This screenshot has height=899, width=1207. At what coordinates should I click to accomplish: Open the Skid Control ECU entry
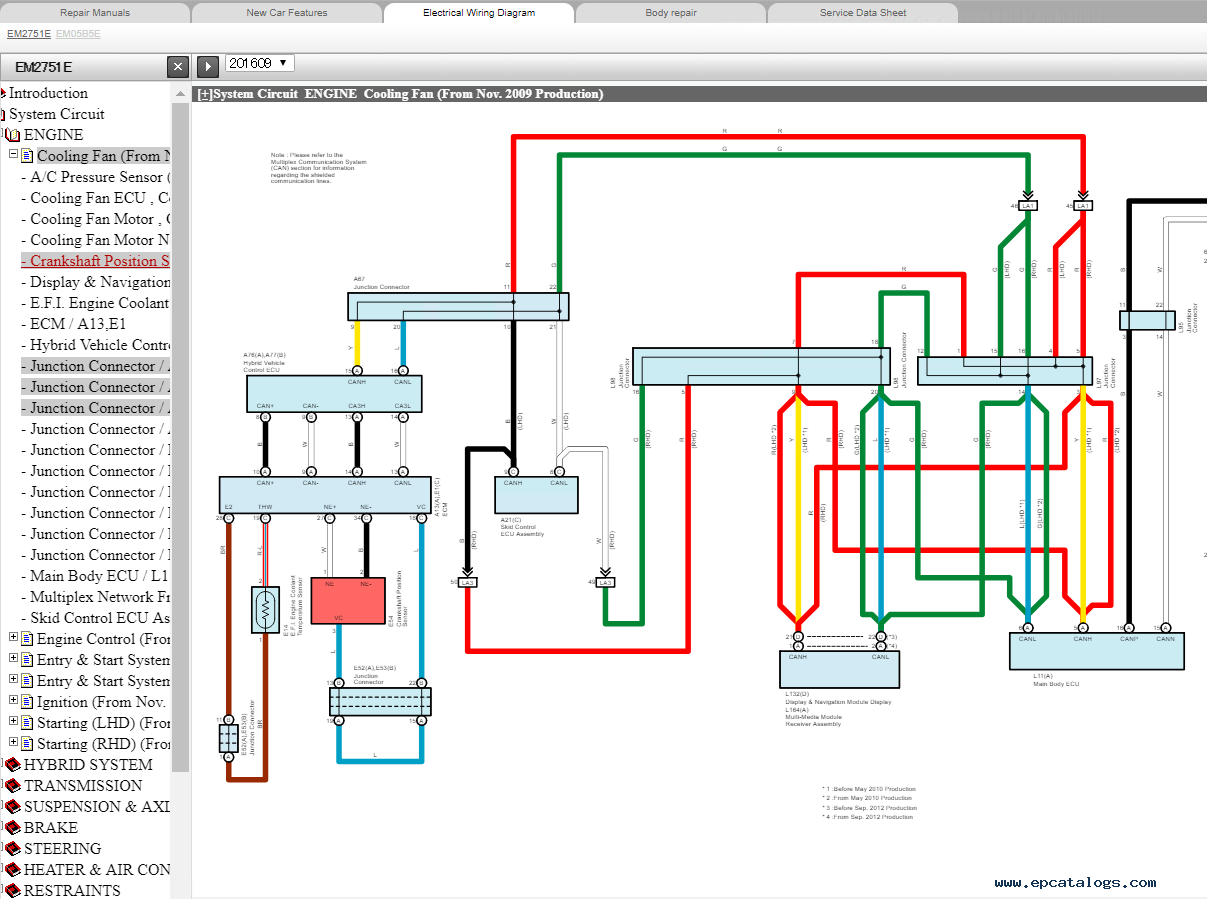coord(96,618)
